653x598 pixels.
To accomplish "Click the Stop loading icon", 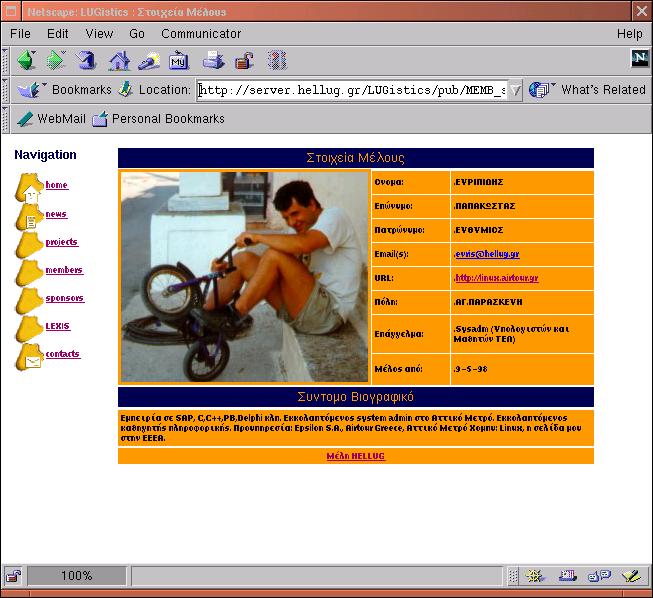I will tap(277, 60).
